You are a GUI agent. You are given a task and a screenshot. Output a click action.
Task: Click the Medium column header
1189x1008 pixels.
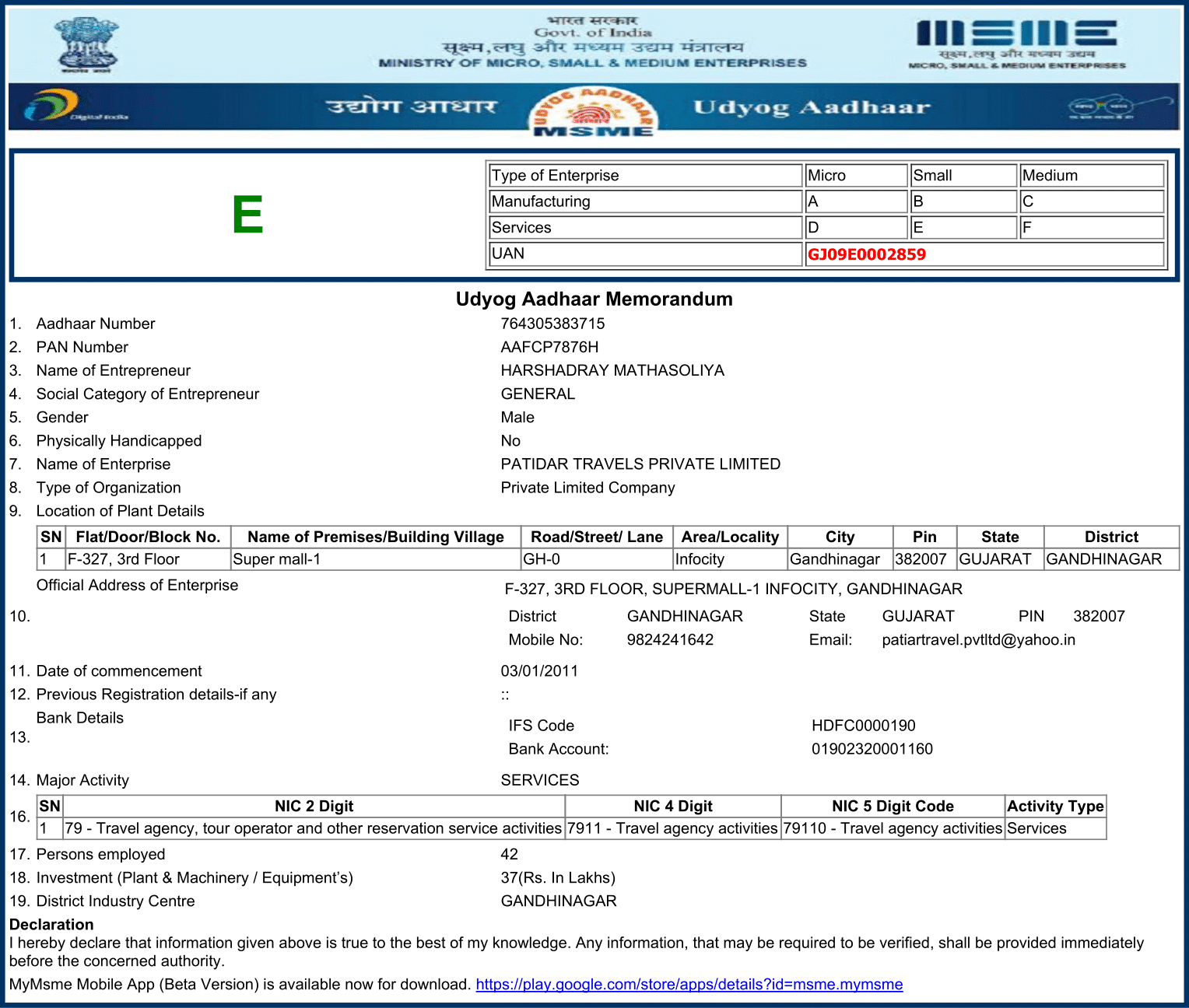point(1092,176)
